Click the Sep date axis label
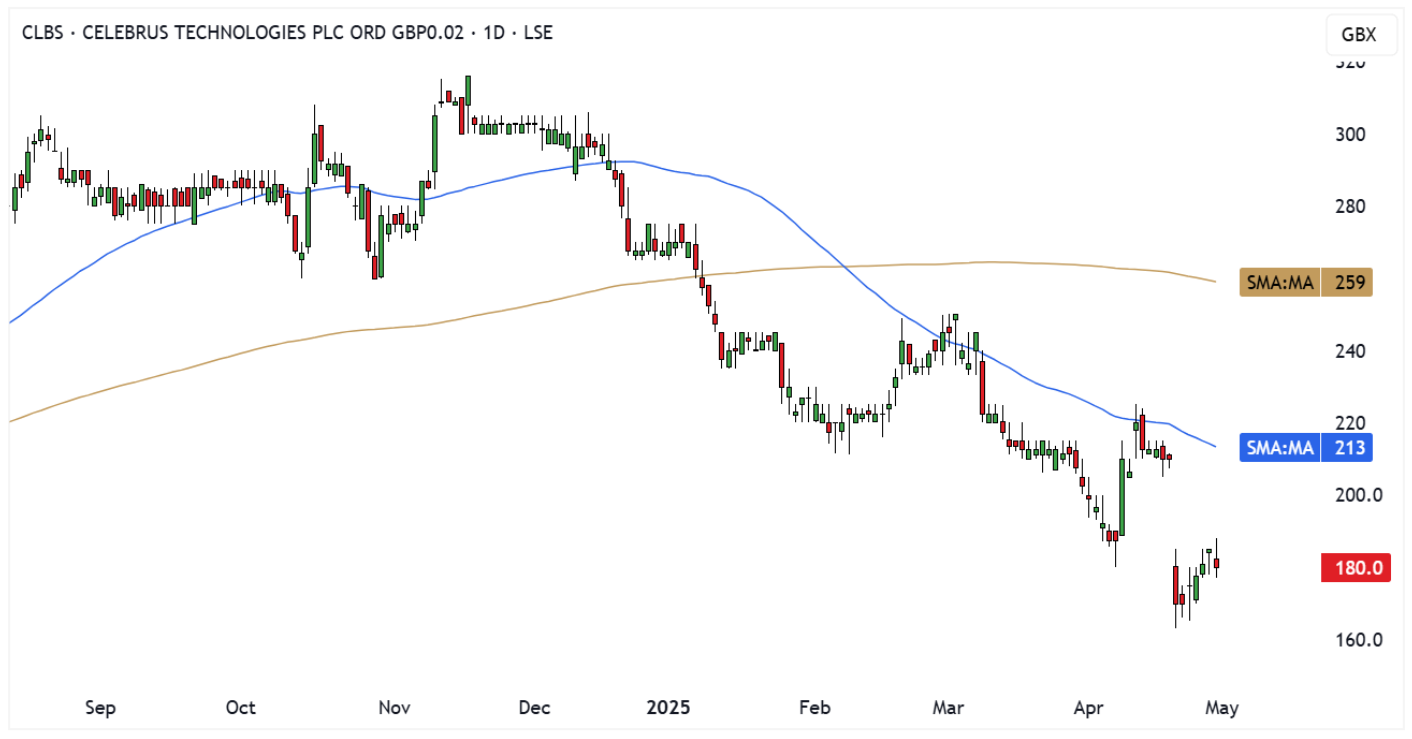The height and width of the screenshot is (739, 1412). coord(100,708)
